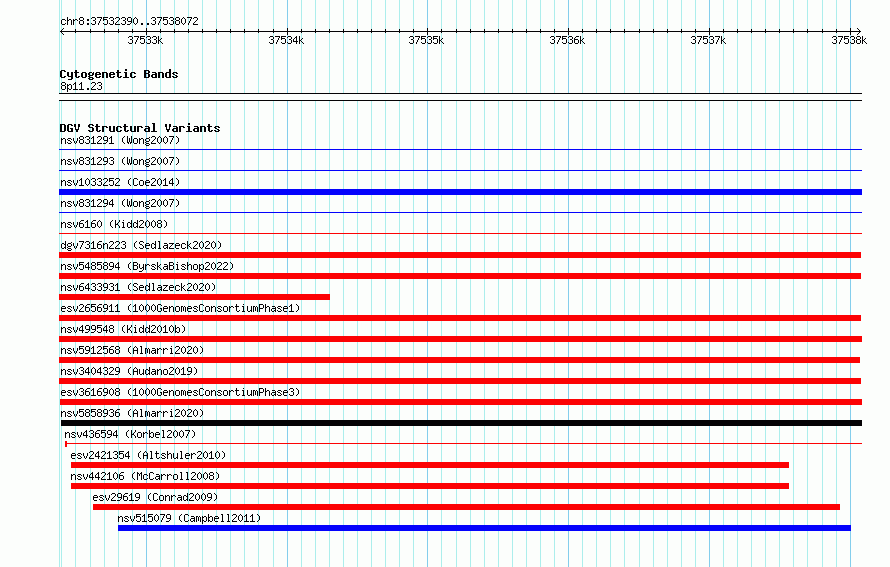Click the 37538k ruler mark

[849, 40]
